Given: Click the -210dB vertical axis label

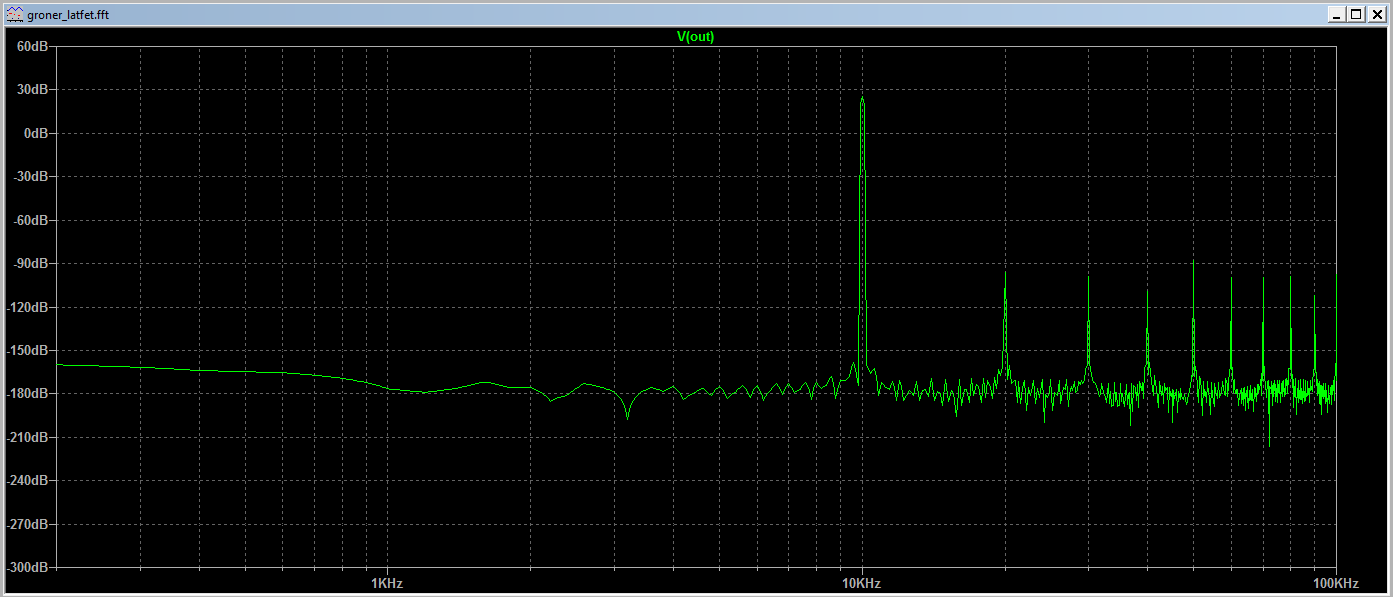Looking at the screenshot, I should point(28,437).
